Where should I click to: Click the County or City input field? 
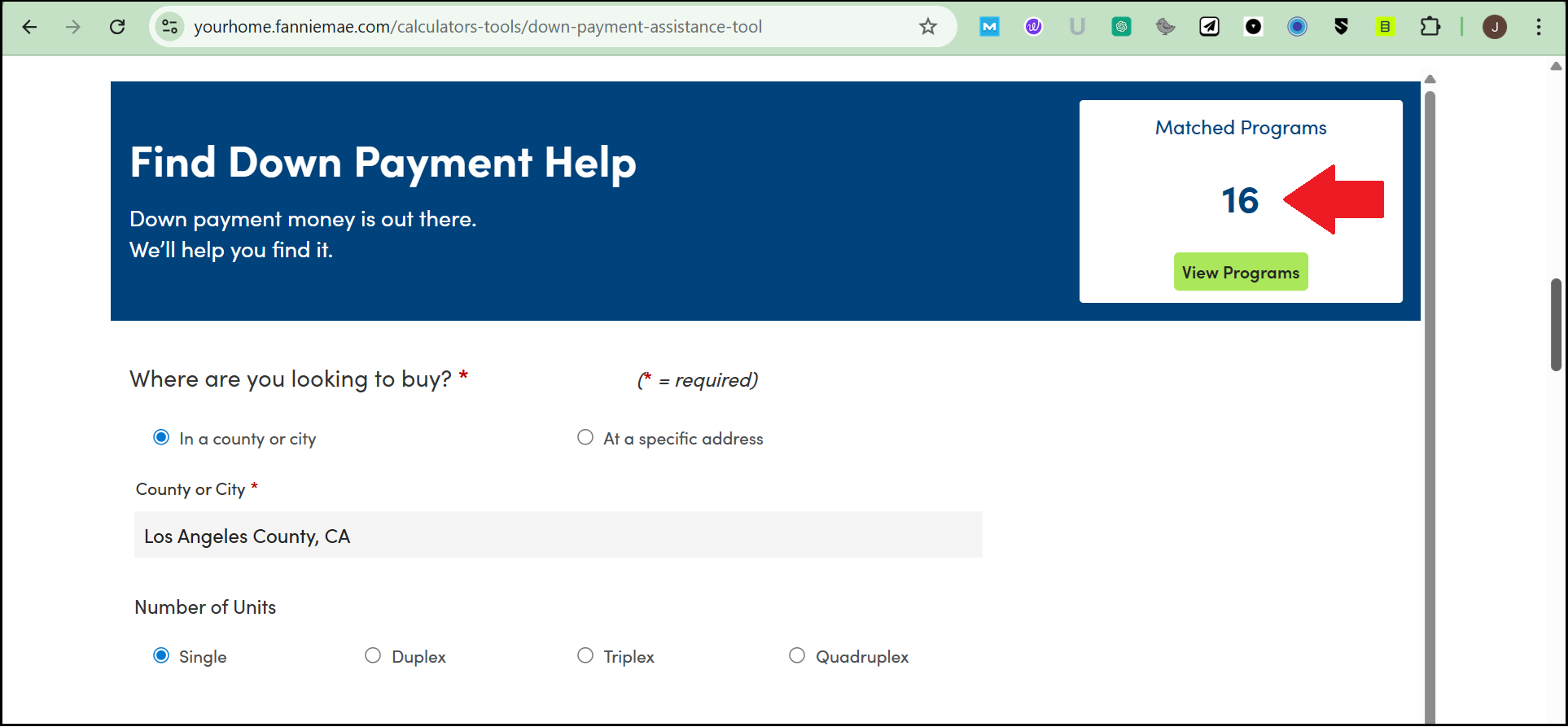coord(558,535)
